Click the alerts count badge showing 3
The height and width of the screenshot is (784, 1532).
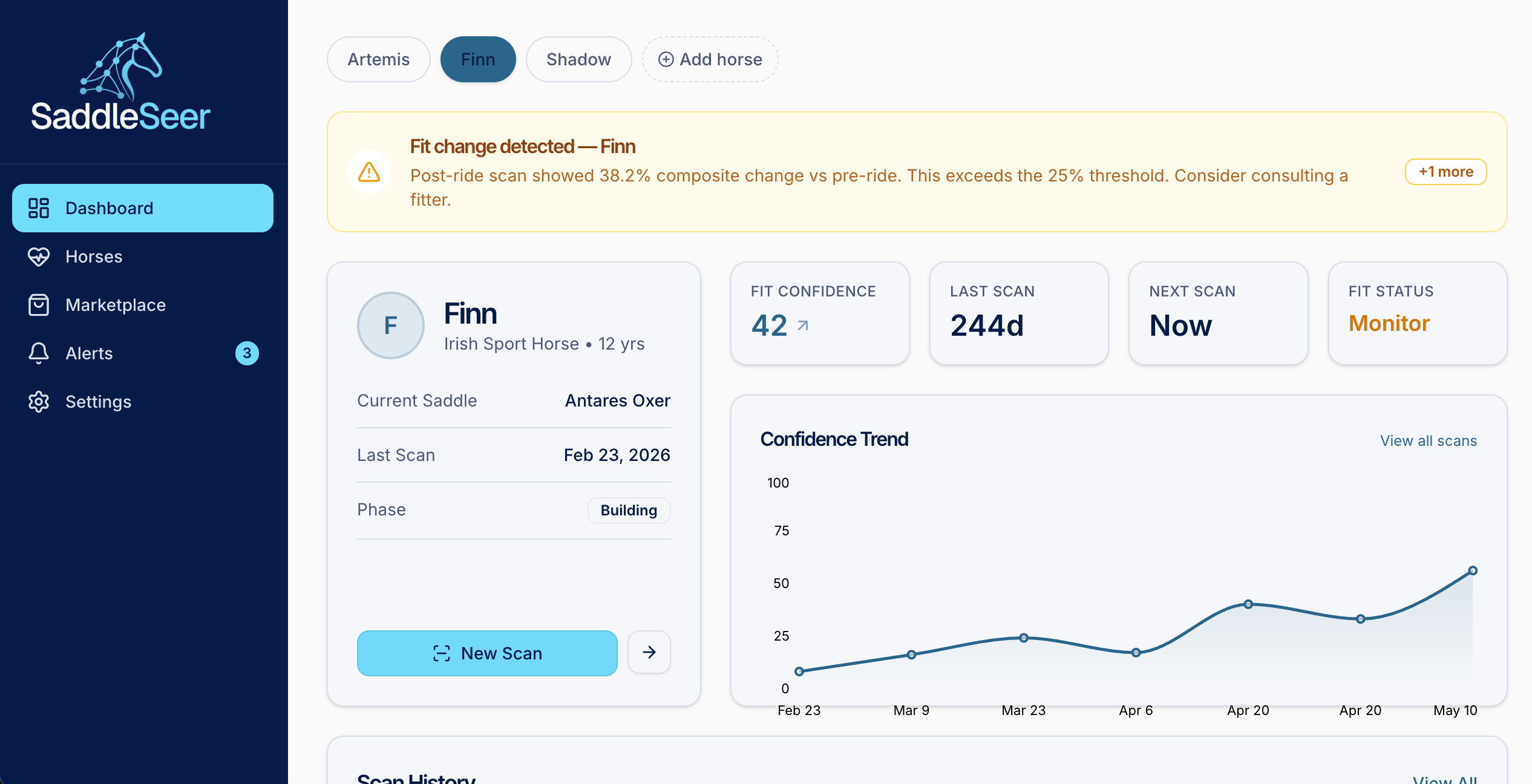(x=247, y=353)
